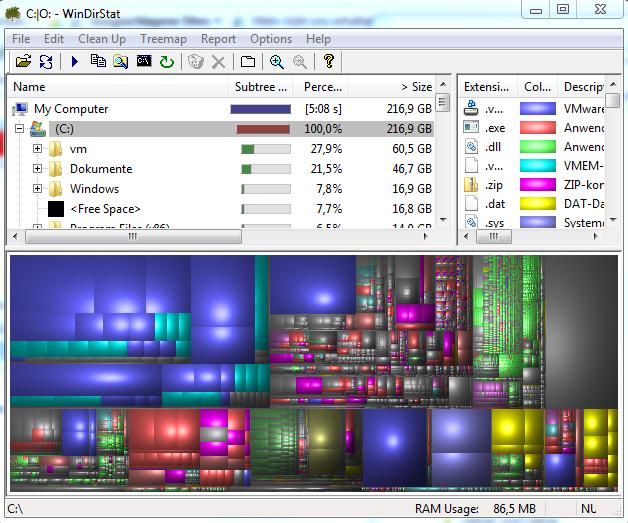Screen dimensions: 628x523
Task: Click the green Refresh Selected icon
Action: 167,62
